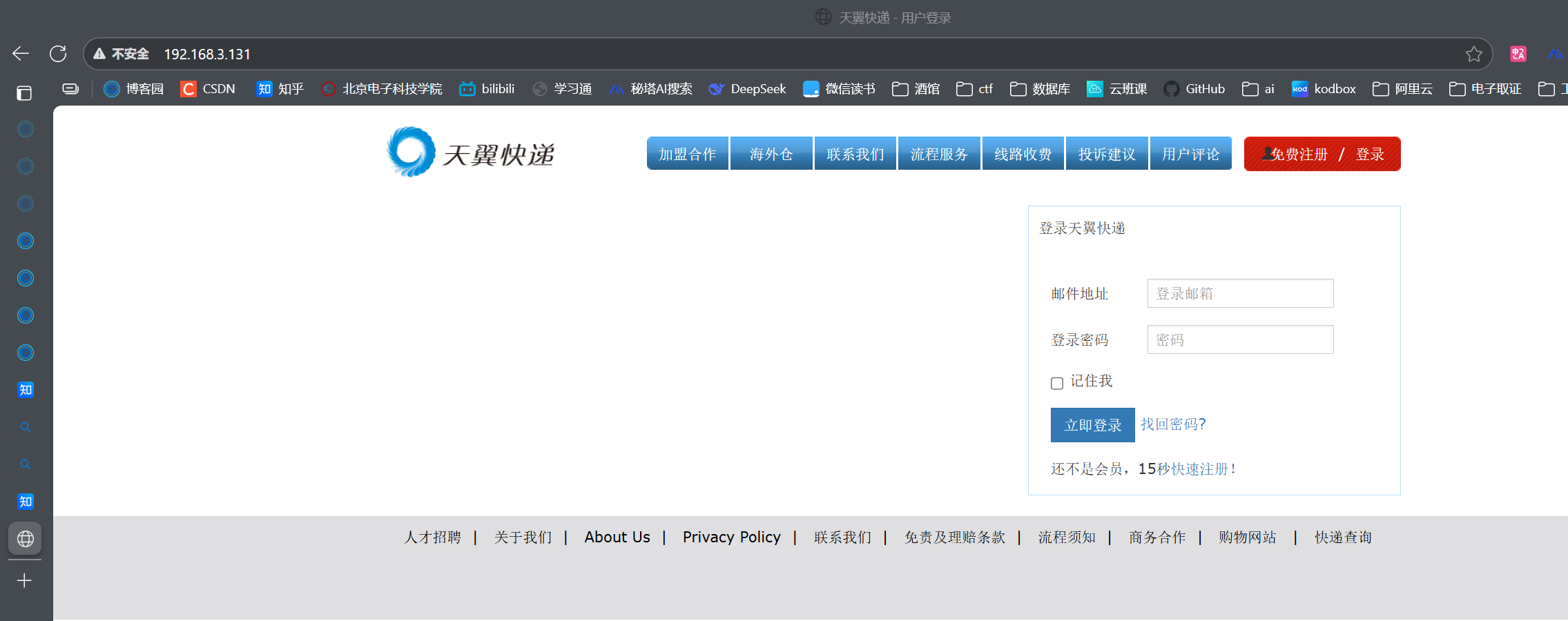Screen dimensions: 1568x621
Task: Open the 秘塔AI搜索 bookmark
Action: 650,89
